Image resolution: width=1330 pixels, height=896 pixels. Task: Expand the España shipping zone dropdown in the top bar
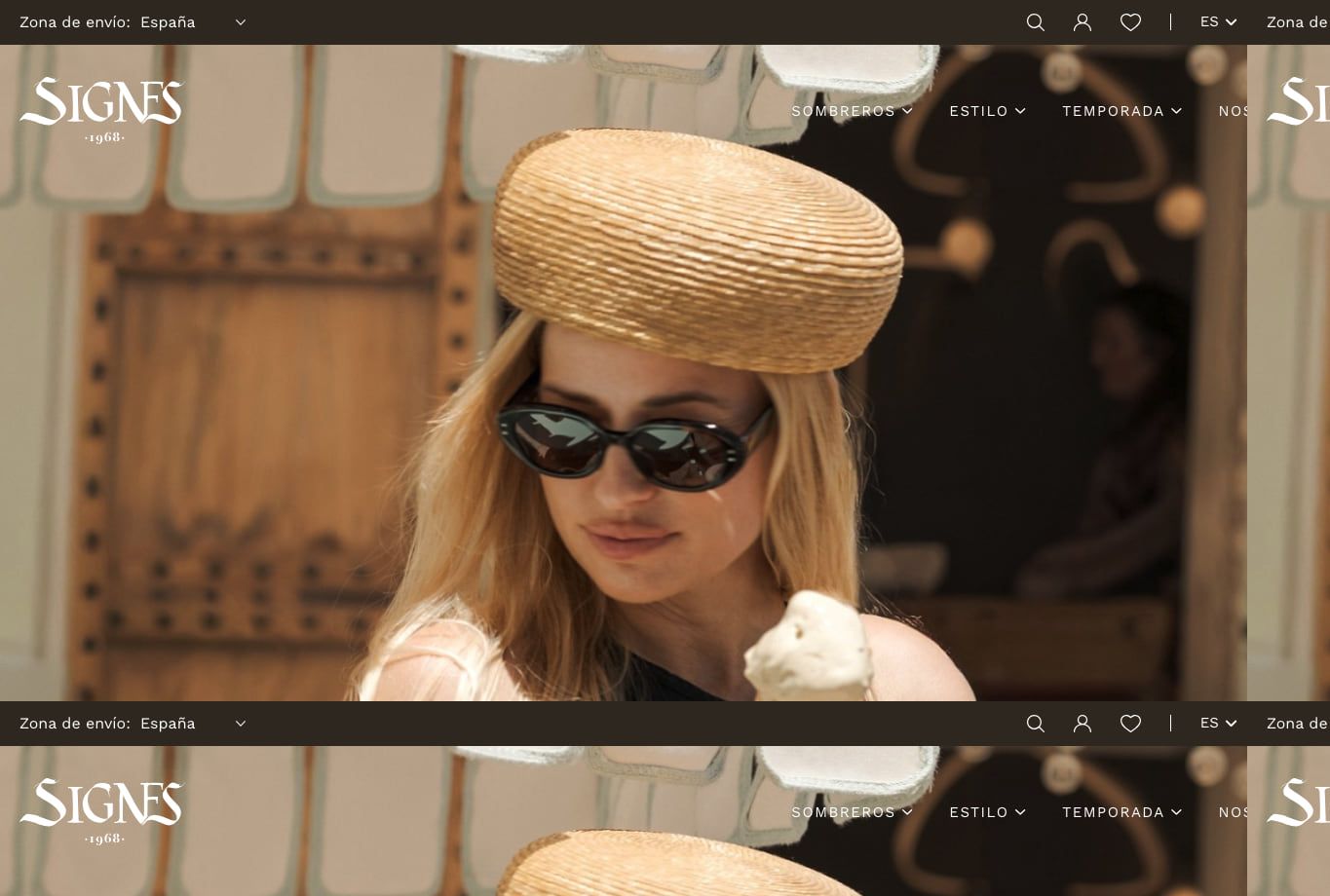click(193, 22)
